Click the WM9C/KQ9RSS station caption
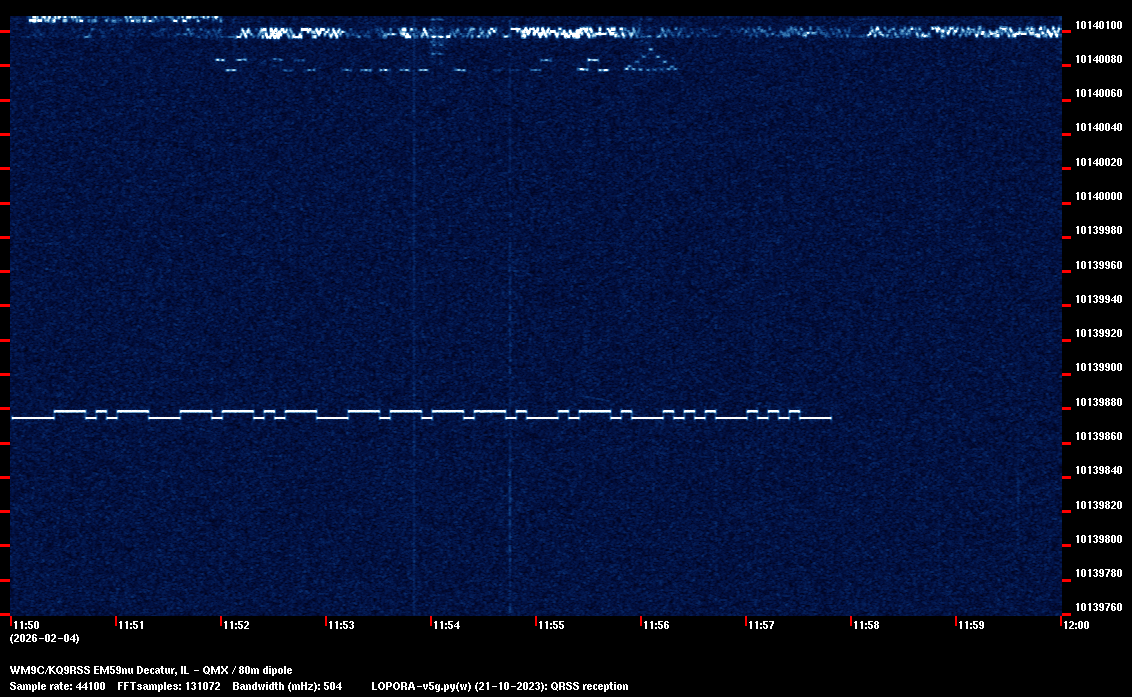 (x=151, y=670)
